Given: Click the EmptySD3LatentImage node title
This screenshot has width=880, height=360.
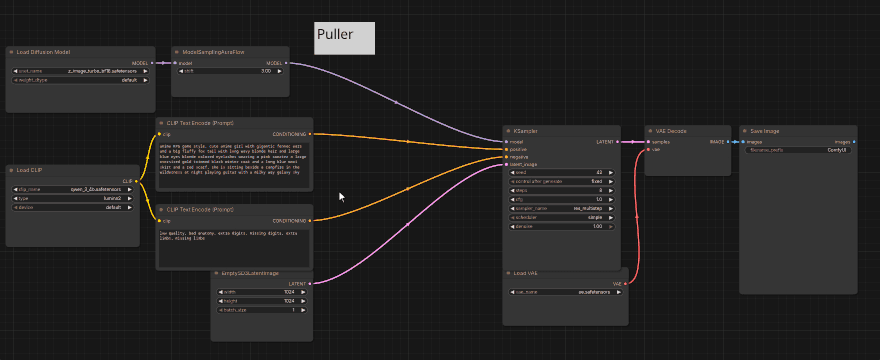Looking at the screenshot, I should (250, 274).
